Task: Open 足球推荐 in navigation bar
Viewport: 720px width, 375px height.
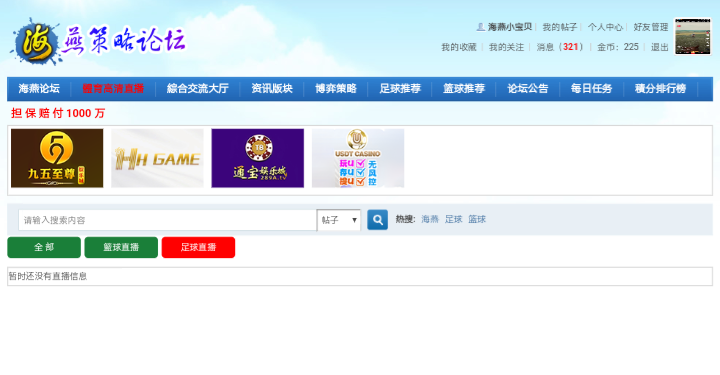Action: click(x=400, y=89)
